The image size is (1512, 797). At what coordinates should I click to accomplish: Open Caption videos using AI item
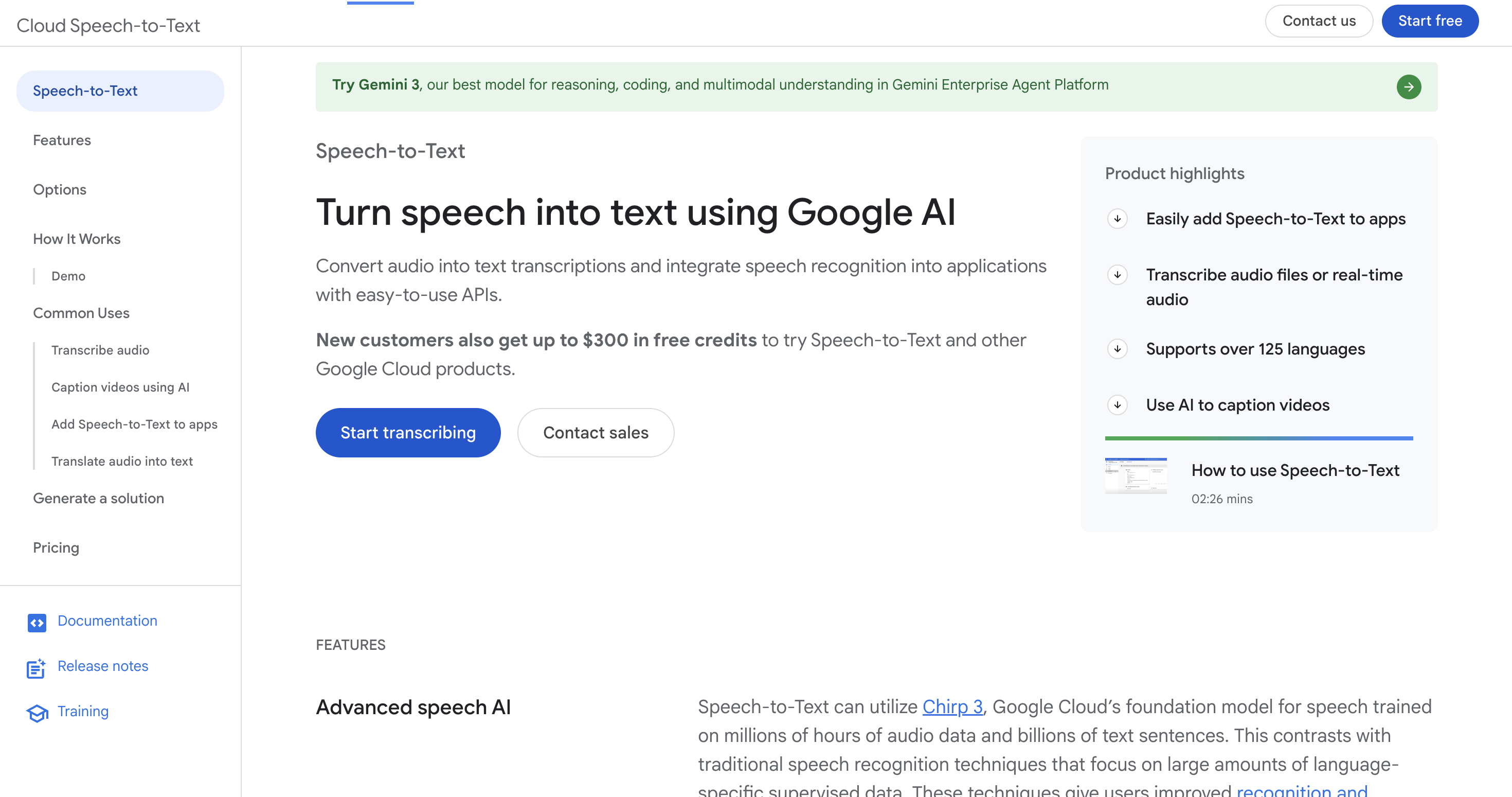tap(120, 387)
